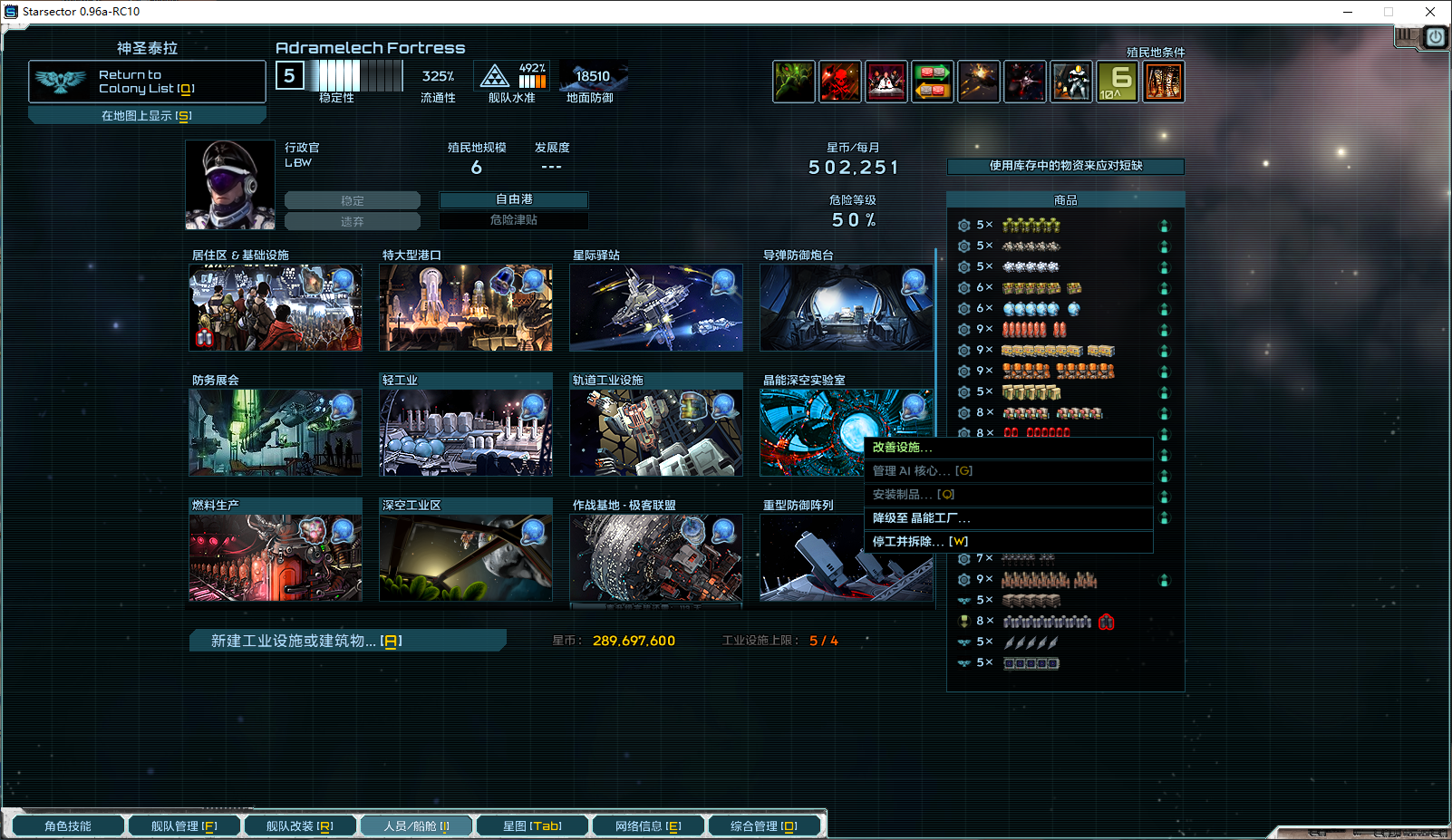This screenshot has height=840, width=1452.
Task: Click Return to Colony List button
Action: pyautogui.click(x=147, y=82)
